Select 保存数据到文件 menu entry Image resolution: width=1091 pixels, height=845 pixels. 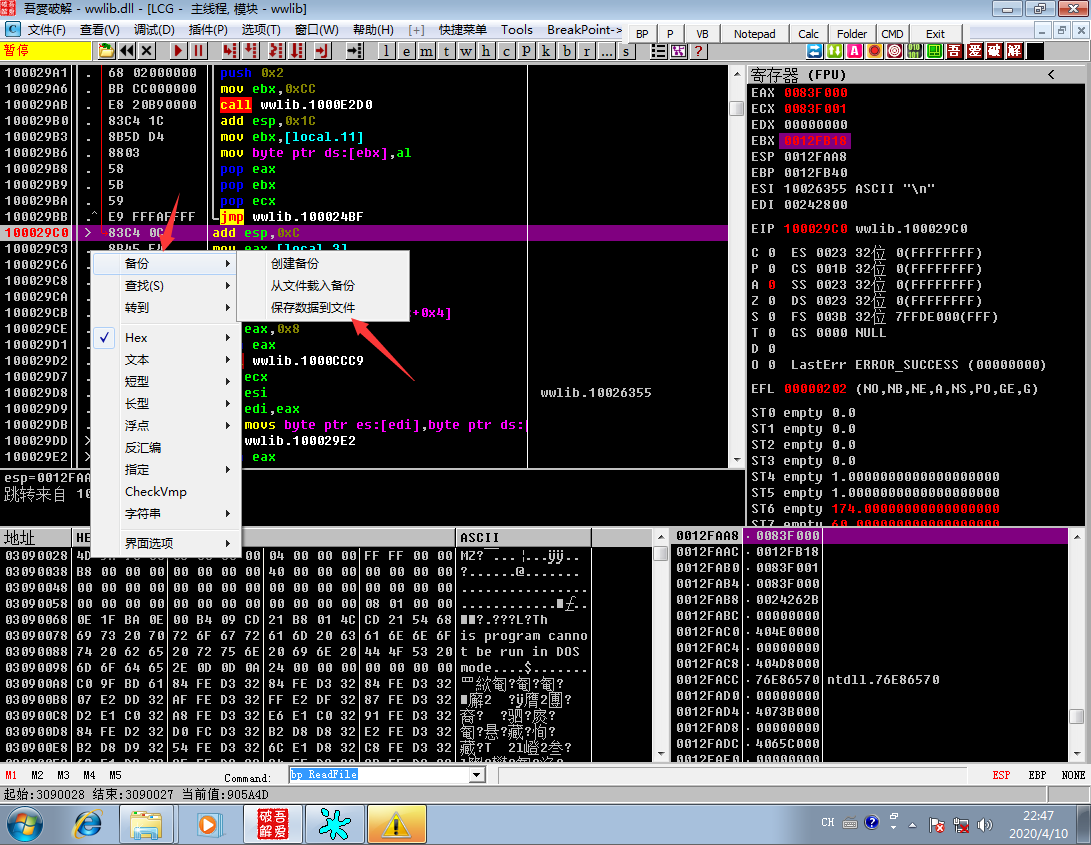[x=323, y=308]
